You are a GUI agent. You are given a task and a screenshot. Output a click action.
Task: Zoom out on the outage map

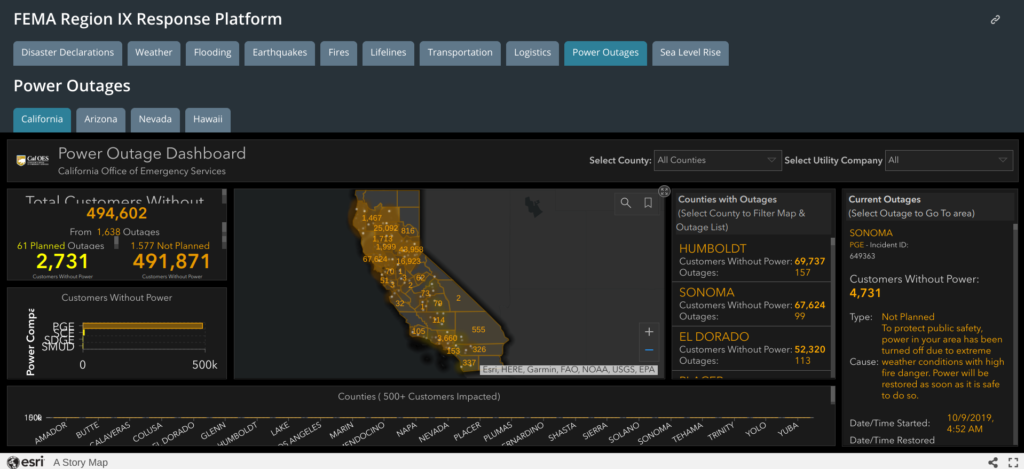[649, 350]
